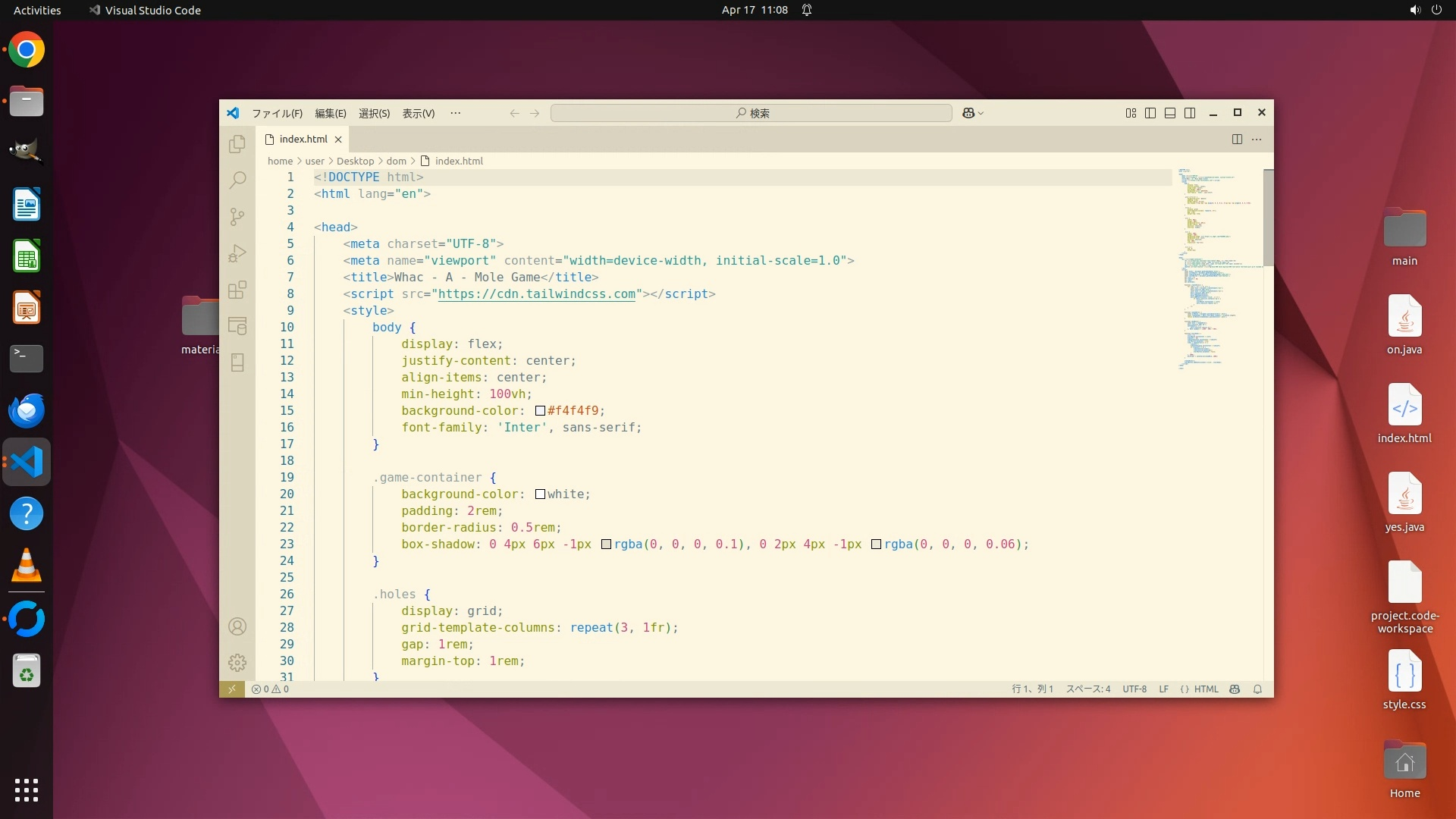Open the Source Control view
The image size is (1456, 819).
pyautogui.click(x=237, y=217)
